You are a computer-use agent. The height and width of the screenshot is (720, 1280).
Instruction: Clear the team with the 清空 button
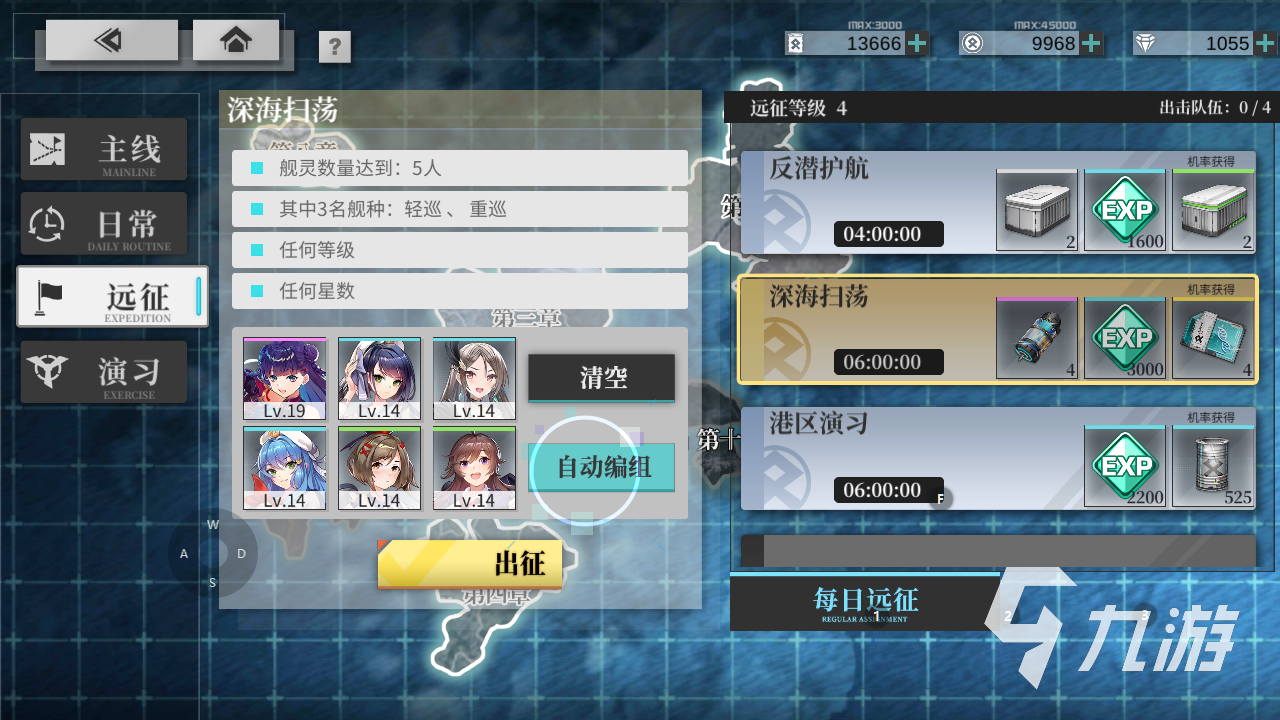[x=602, y=378]
